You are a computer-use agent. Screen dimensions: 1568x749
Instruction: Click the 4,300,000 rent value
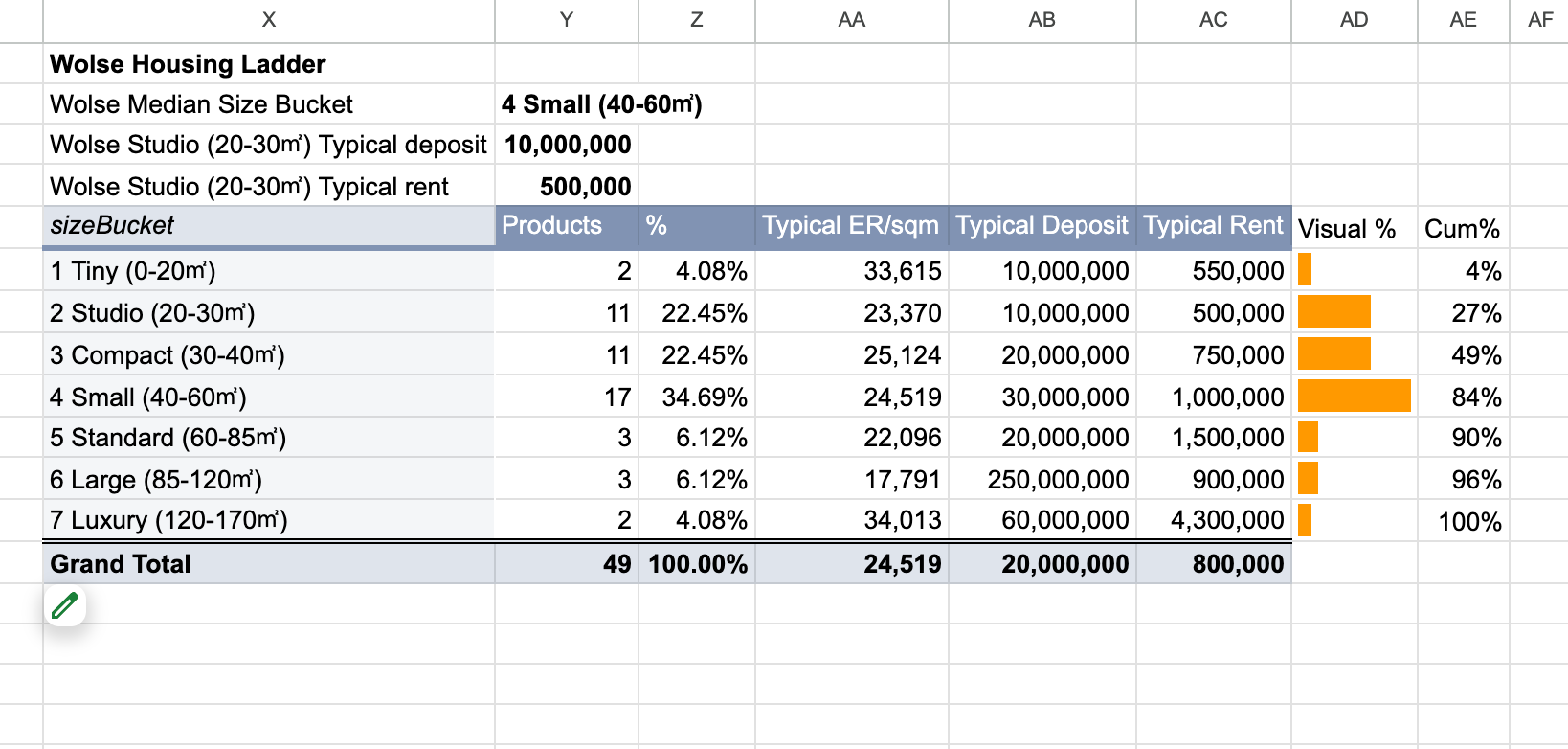point(1214,520)
